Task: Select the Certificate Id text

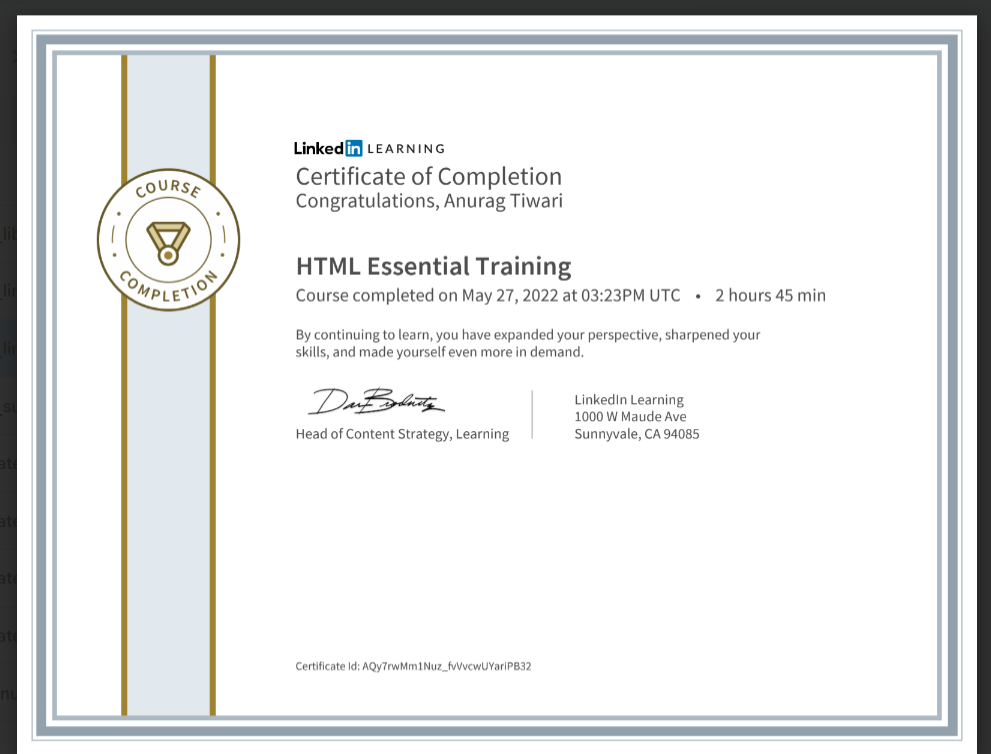Action: pos(413,666)
